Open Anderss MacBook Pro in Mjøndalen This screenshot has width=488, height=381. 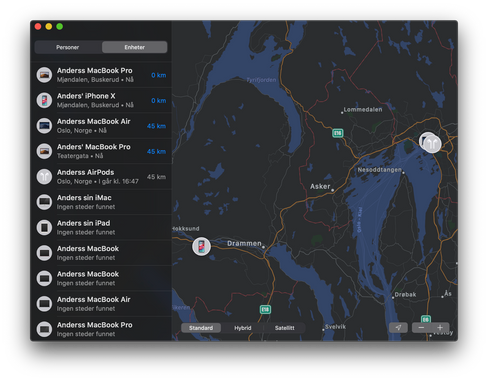point(101,75)
